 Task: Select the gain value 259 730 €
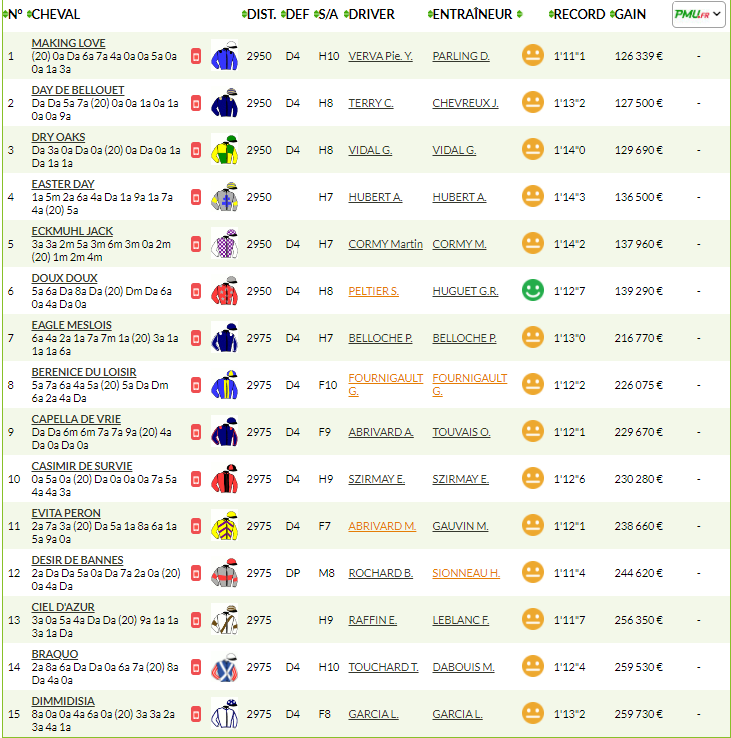click(638, 714)
